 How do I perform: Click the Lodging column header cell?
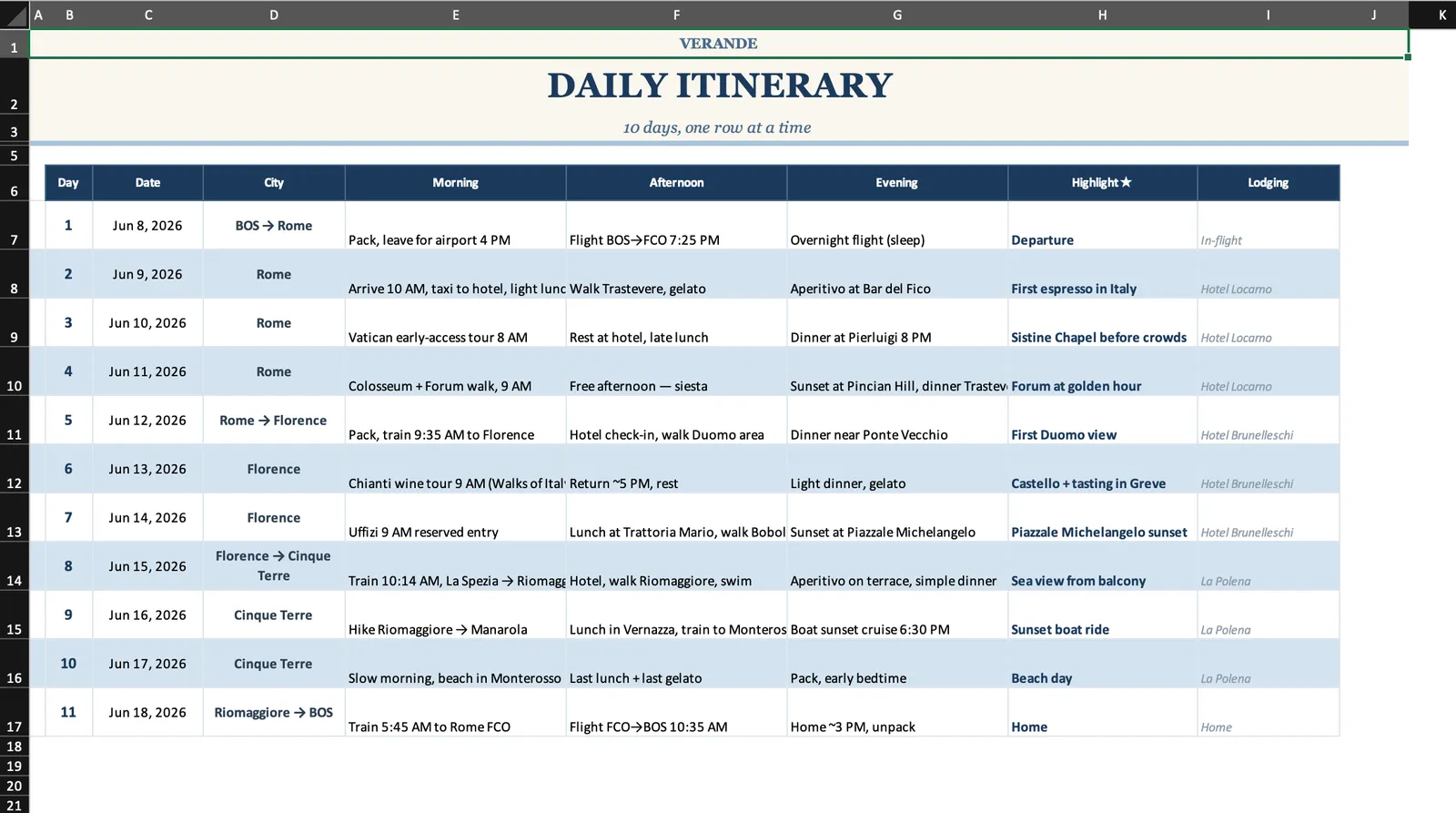pyautogui.click(x=1269, y=183)
